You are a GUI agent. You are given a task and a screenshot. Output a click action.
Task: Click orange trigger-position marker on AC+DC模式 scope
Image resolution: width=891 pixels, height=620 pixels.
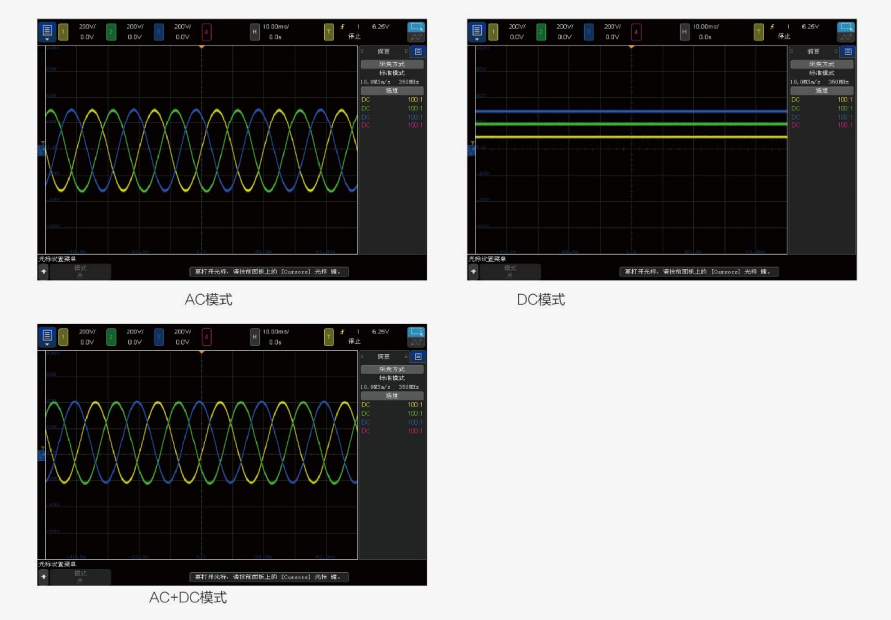tap(201, 352)
